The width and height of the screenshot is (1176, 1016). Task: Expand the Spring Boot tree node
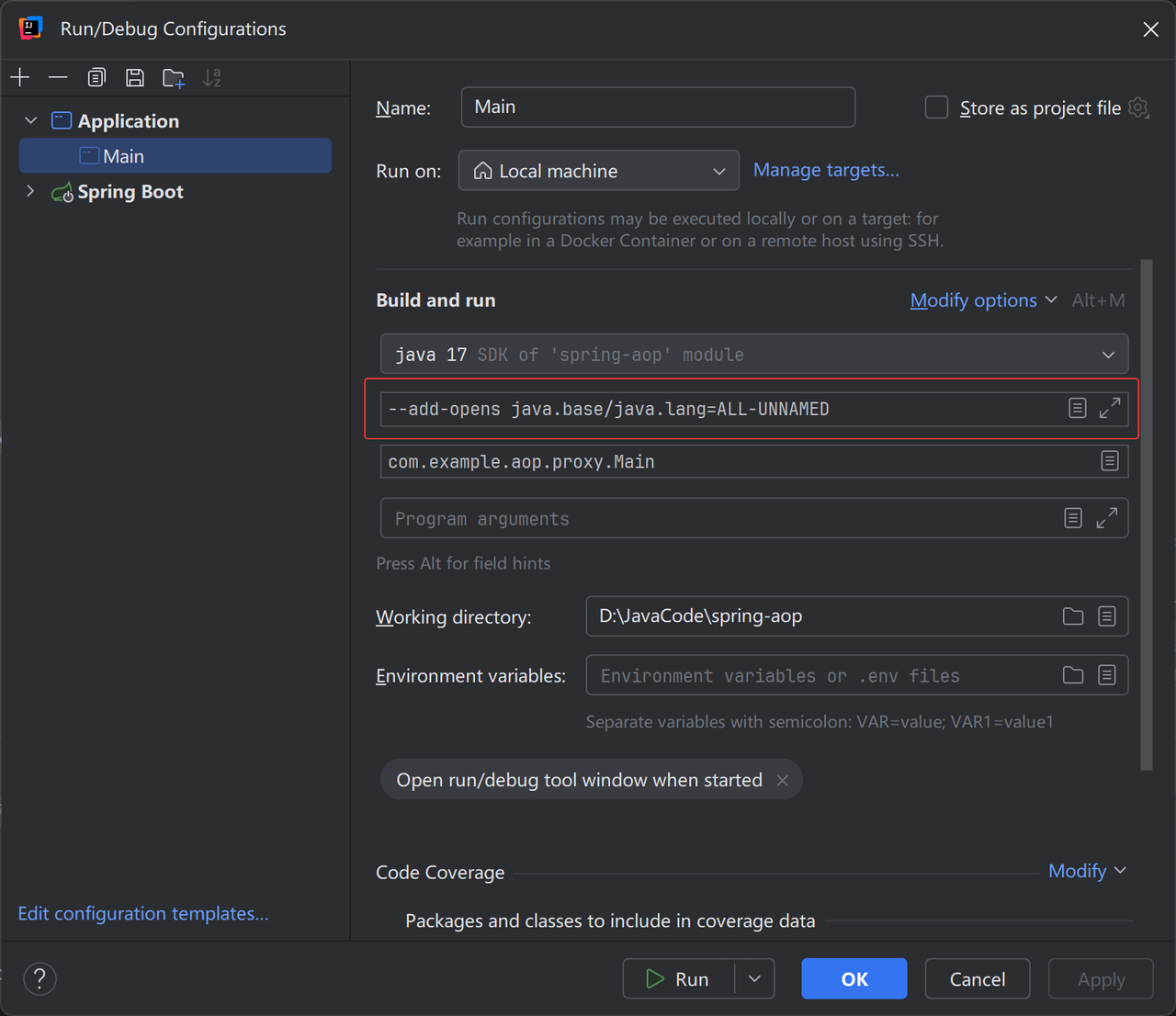[31, 192]
